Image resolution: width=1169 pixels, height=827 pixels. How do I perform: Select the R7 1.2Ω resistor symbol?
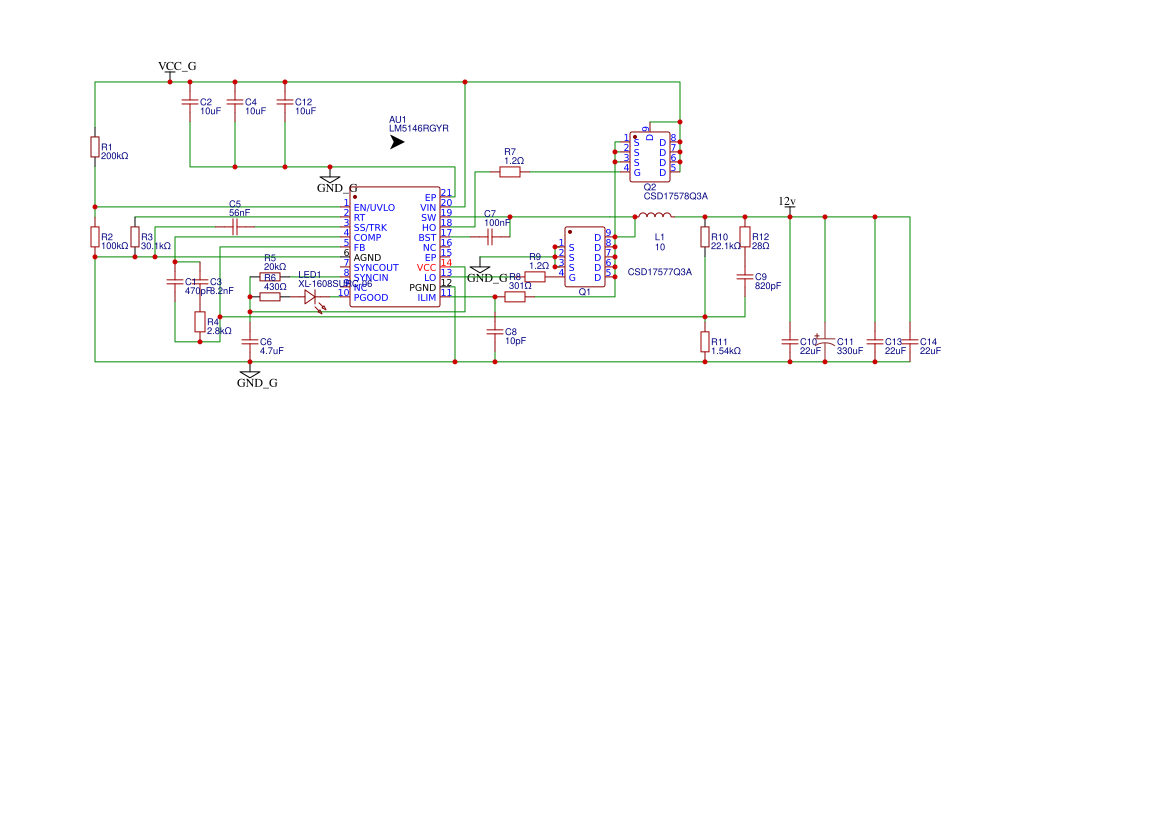click(x=510, y=172)
